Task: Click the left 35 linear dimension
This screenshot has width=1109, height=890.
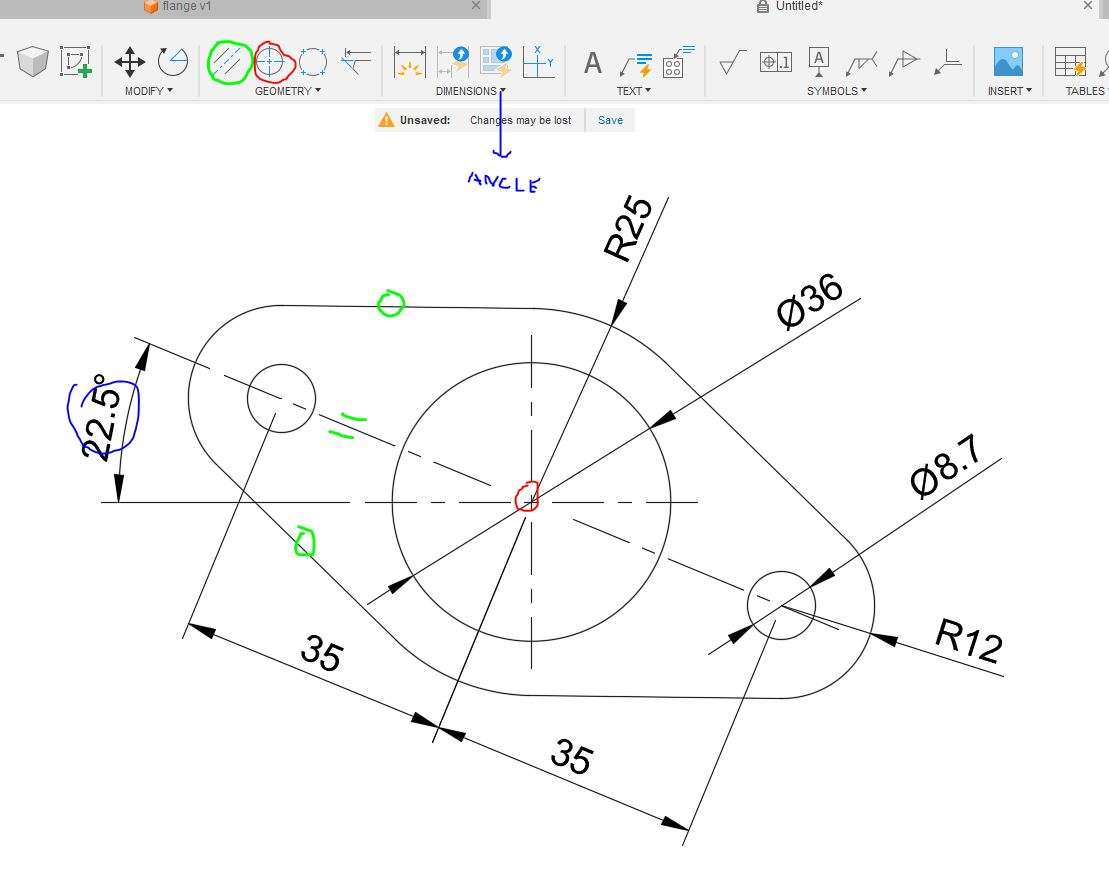Action: [x=322, y=653]
